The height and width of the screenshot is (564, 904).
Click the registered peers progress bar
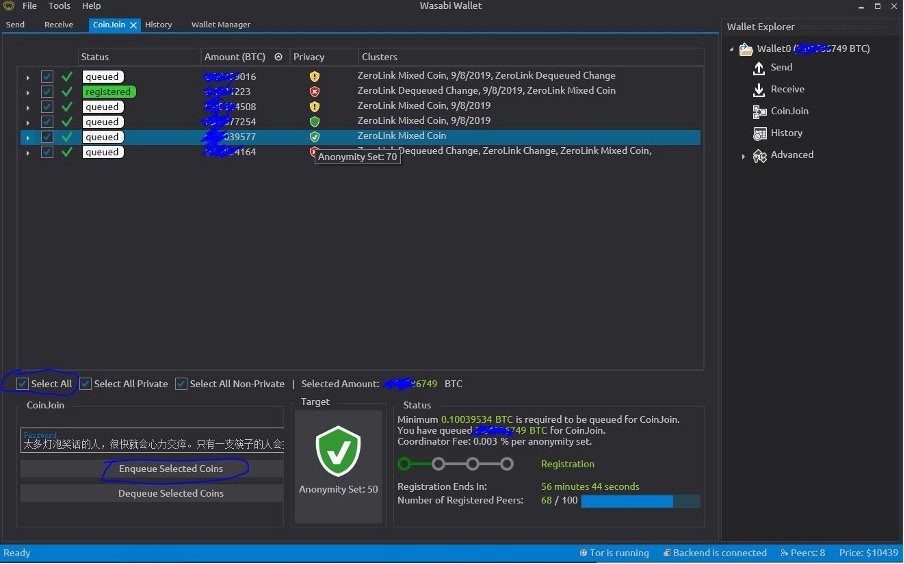click(x=641, y=501)
